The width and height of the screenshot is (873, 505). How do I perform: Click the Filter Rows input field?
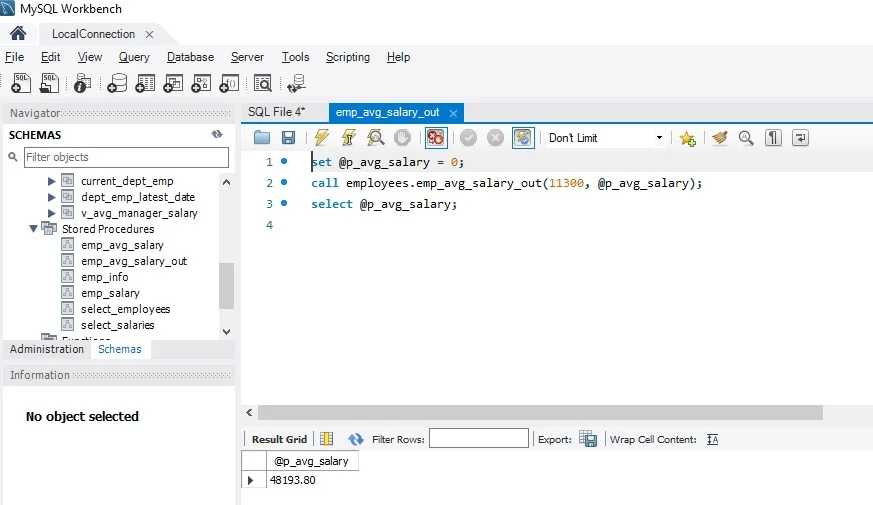point(478,439)
